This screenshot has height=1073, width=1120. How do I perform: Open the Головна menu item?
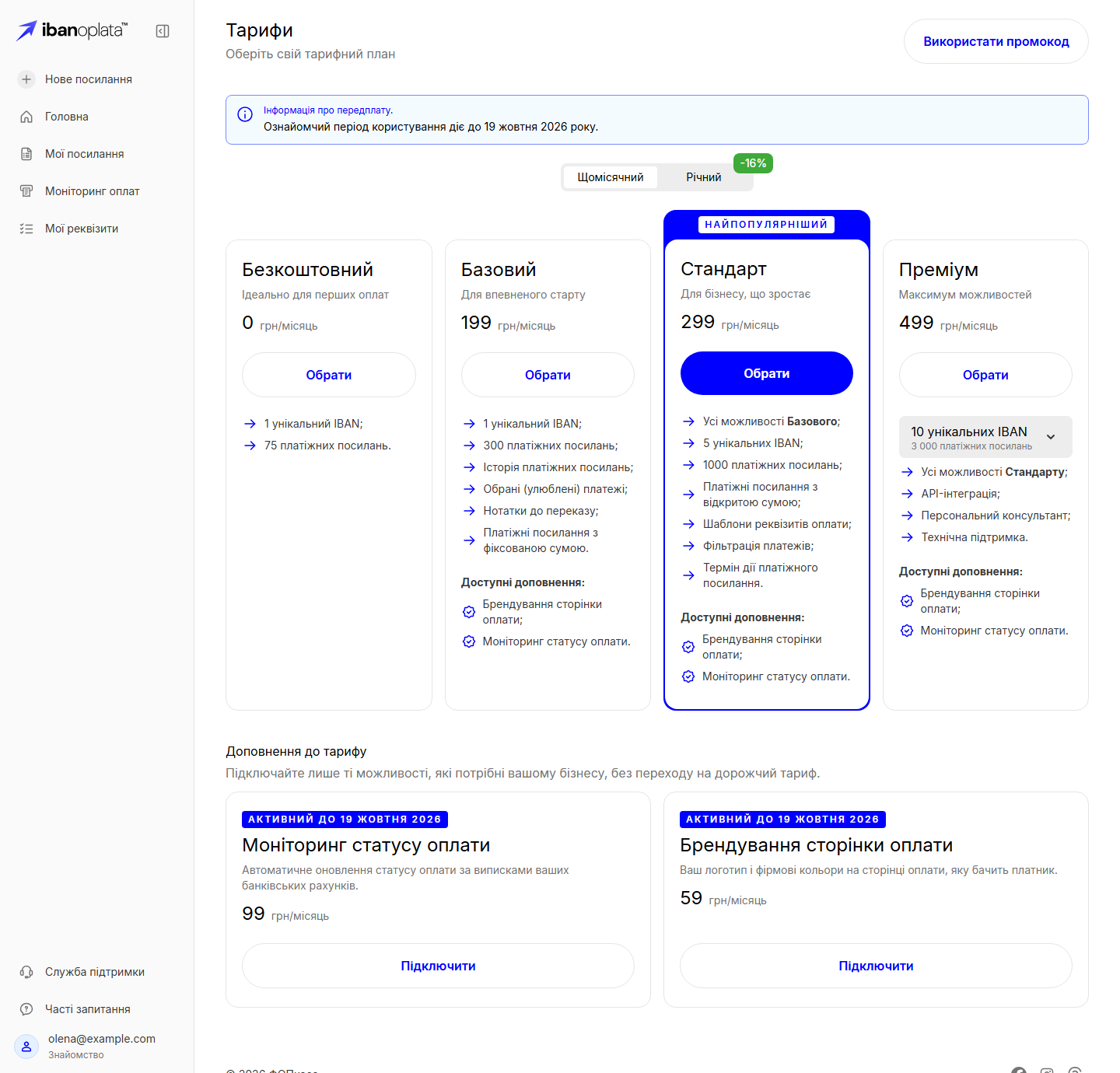[x=67, y=117]
